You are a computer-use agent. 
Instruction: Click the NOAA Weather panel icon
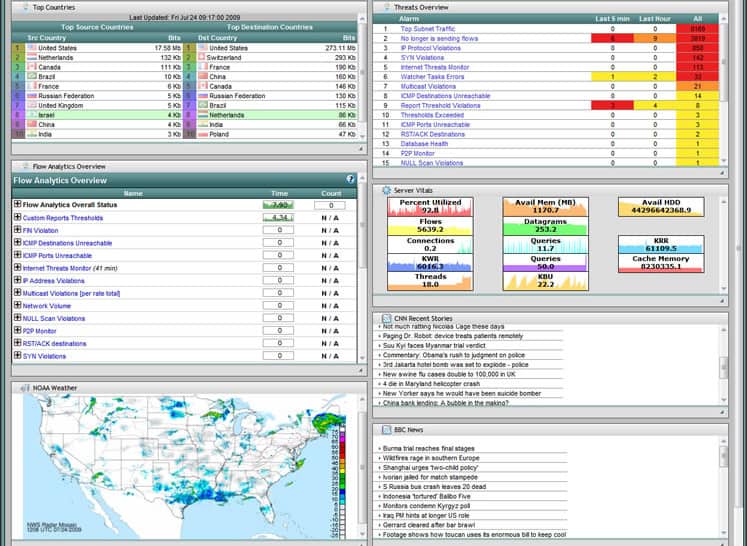coord(25,388)
